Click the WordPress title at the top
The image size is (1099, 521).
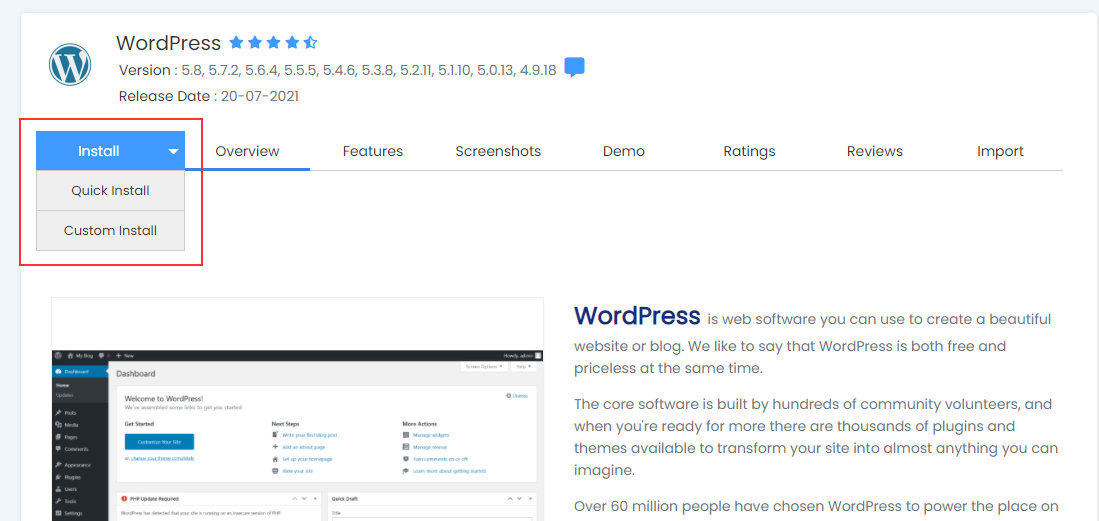pyautogui.click(x=168, y=43)
